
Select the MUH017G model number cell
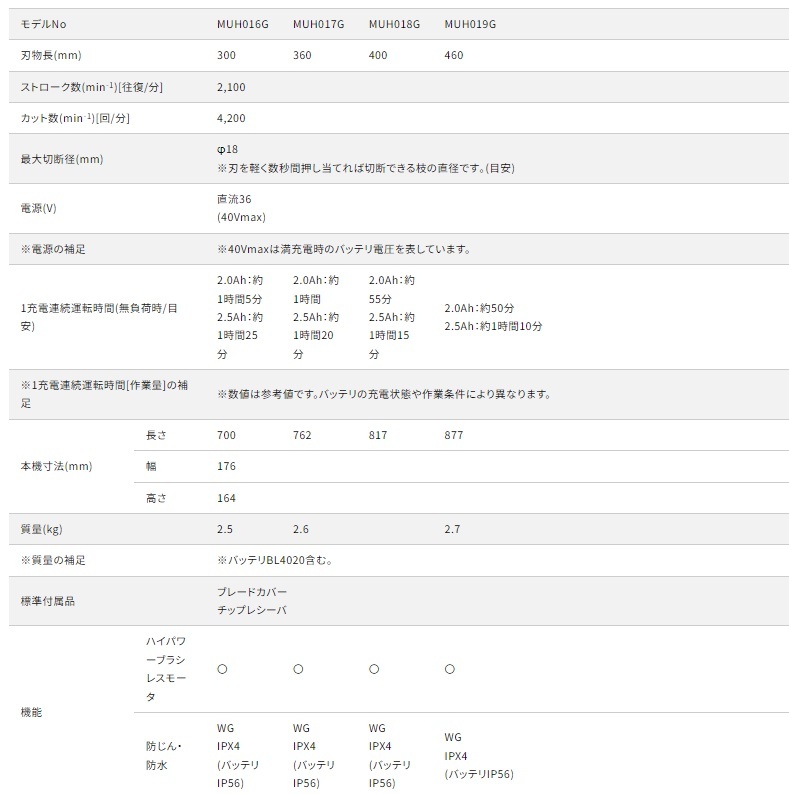319,24
